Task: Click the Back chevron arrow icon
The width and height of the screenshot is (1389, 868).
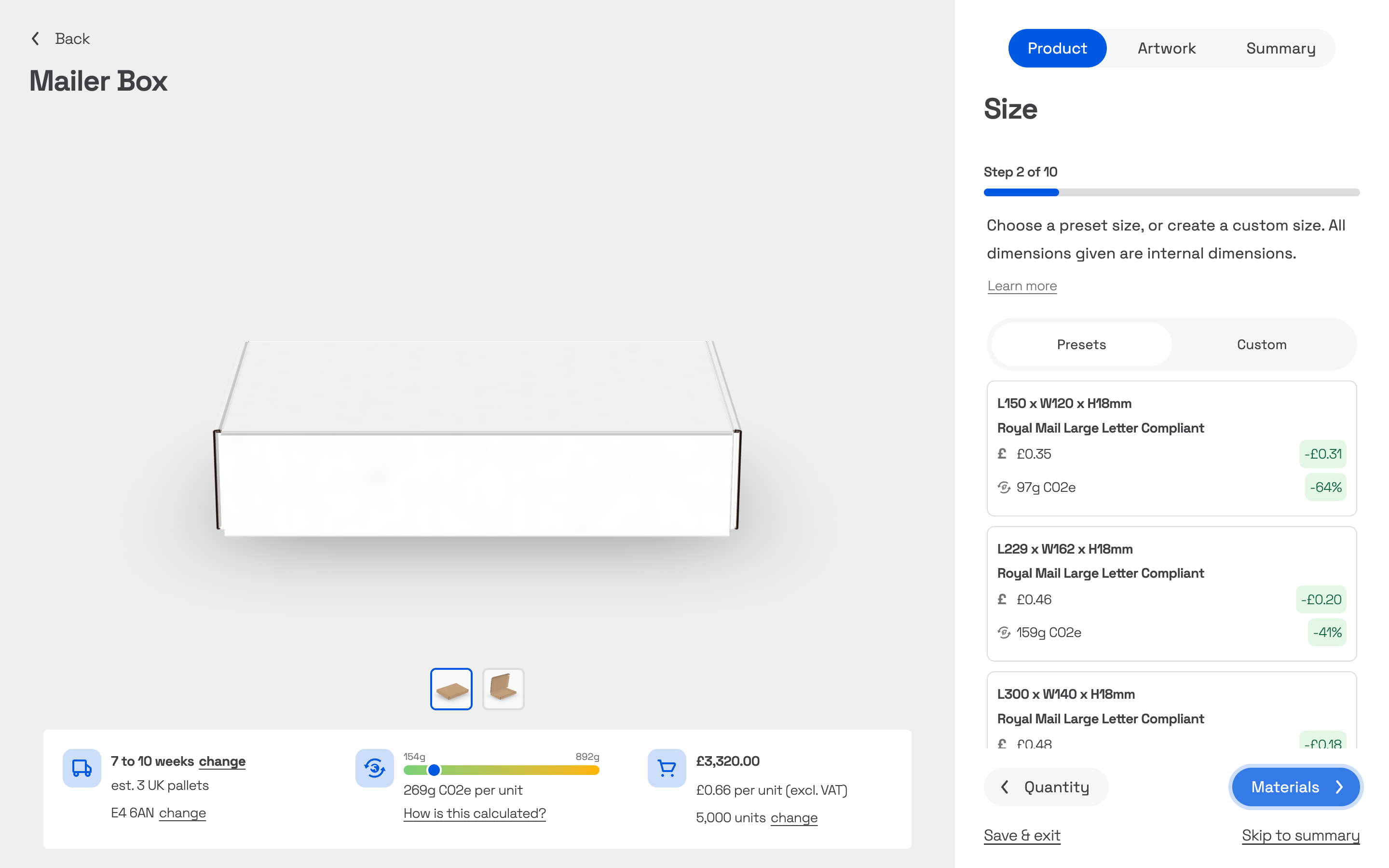Action: click(x=36, y=39)
